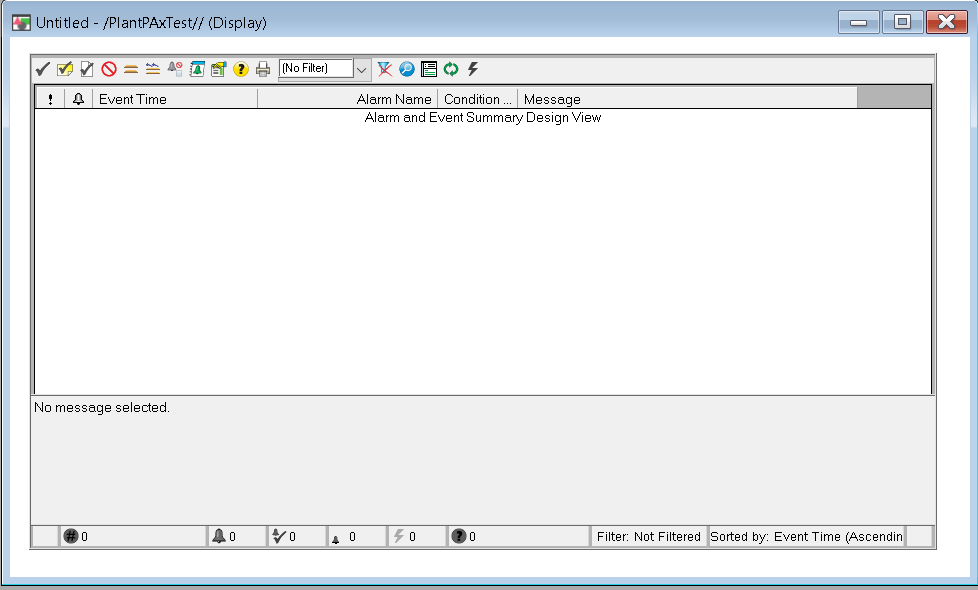The width and height of the screenshot is (978, 590).
Task: Click the clear filter funnel icon
Action: pos(385,69)
